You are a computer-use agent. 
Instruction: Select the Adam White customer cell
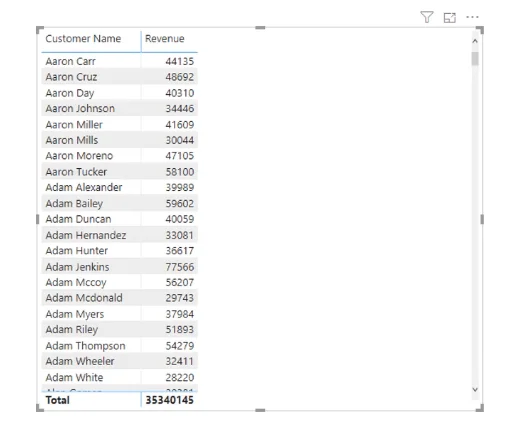point(74,377)
